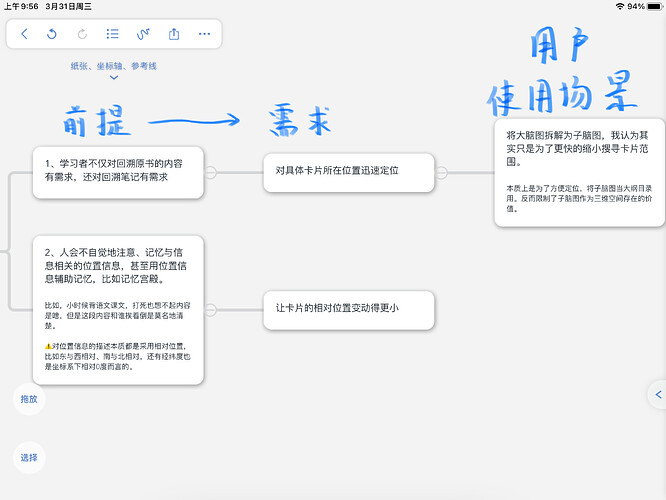Collapse branch circle after card 2 premise
This screenshot has height=500, width=666.
(x=211, y=310)
